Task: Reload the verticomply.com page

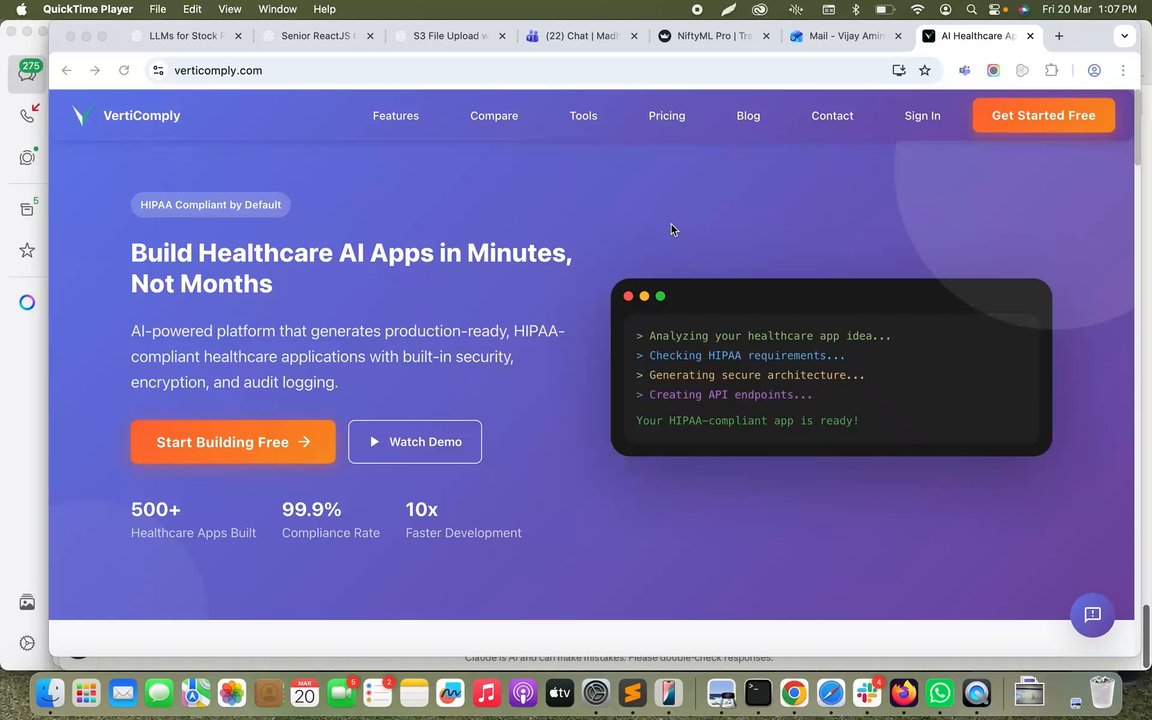Action: [124, 71]
